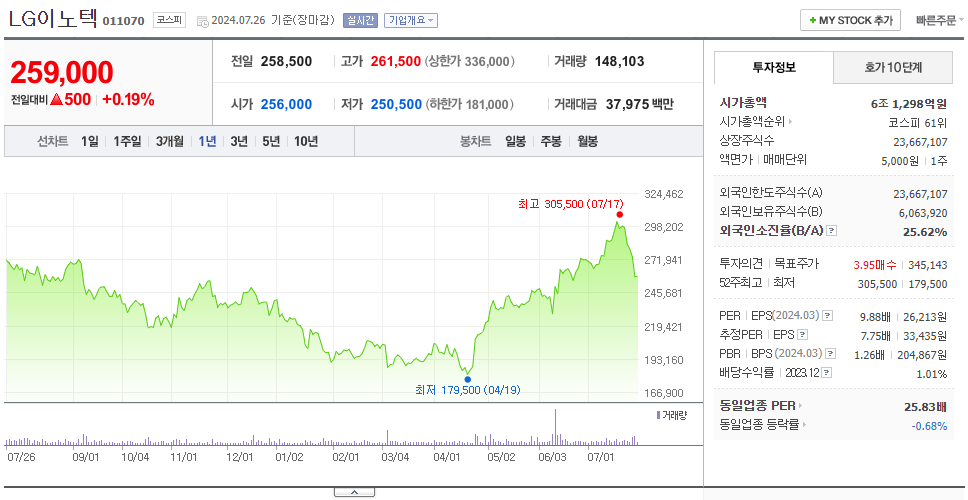Select the 3년 line chart period
The width and height of the screenshot is (968, 500).
click(239, 141)
